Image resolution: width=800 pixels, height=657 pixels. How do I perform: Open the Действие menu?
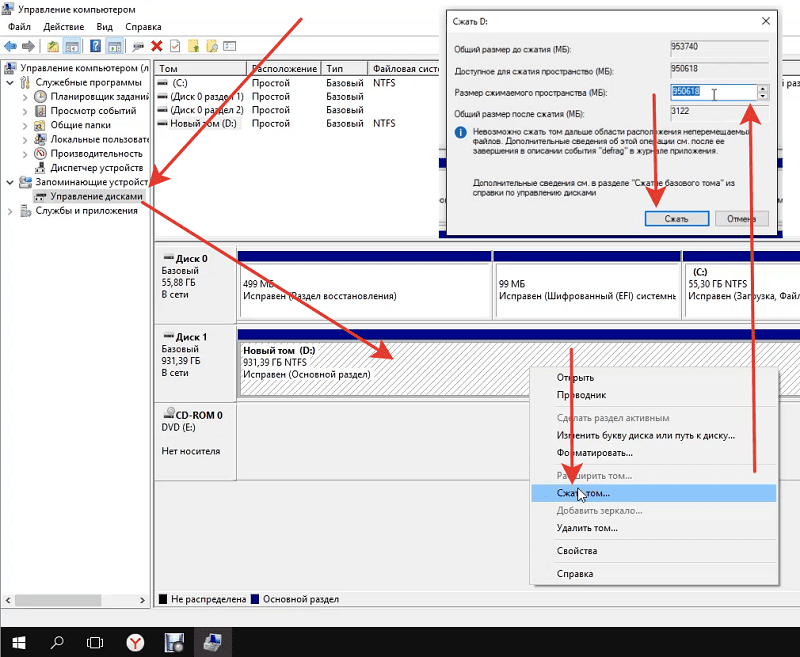[64, 27]
